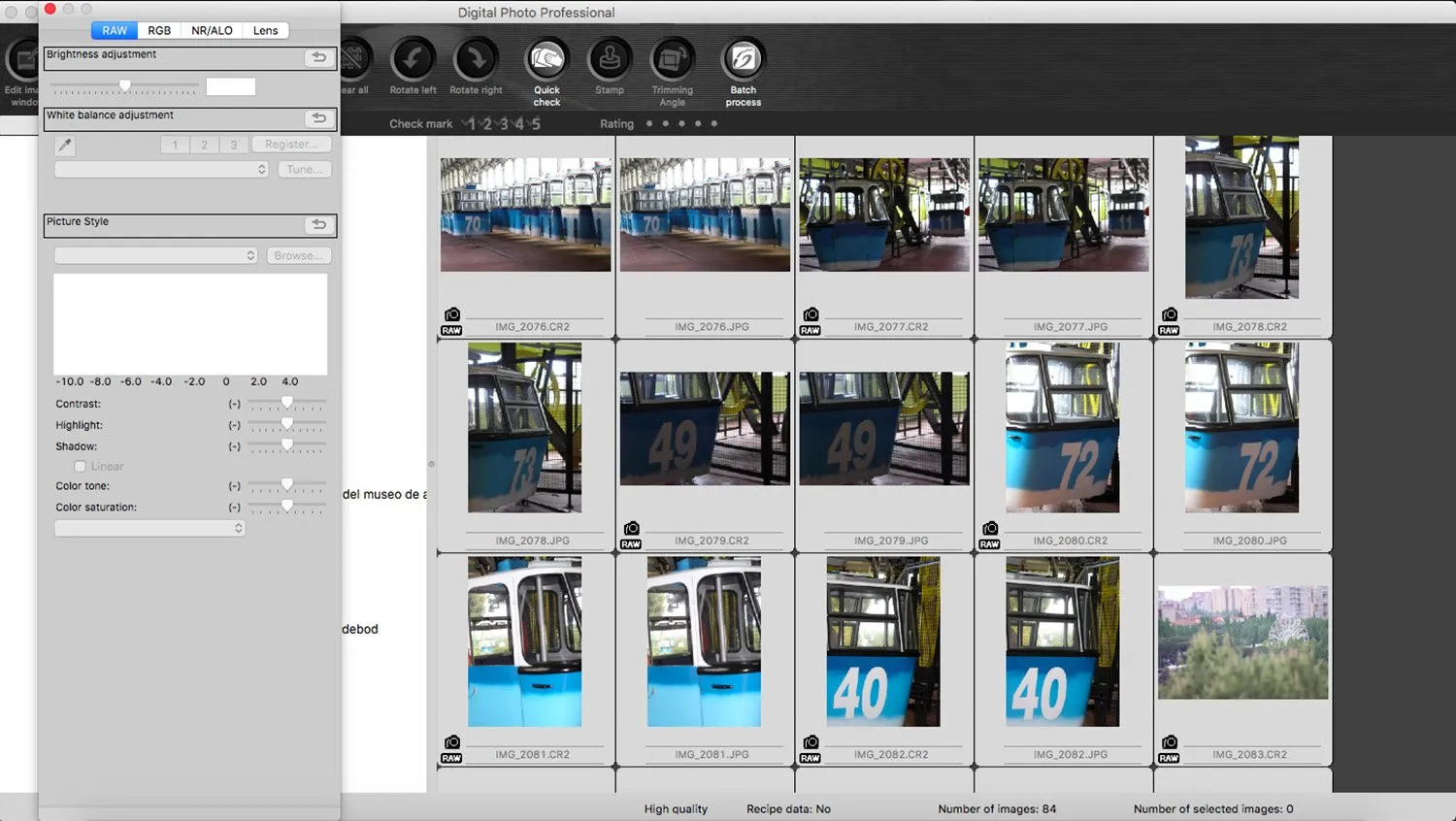Click the Rotate left toolbar icon
Viewport: 1456px width, 821px height.
[413, 60]
